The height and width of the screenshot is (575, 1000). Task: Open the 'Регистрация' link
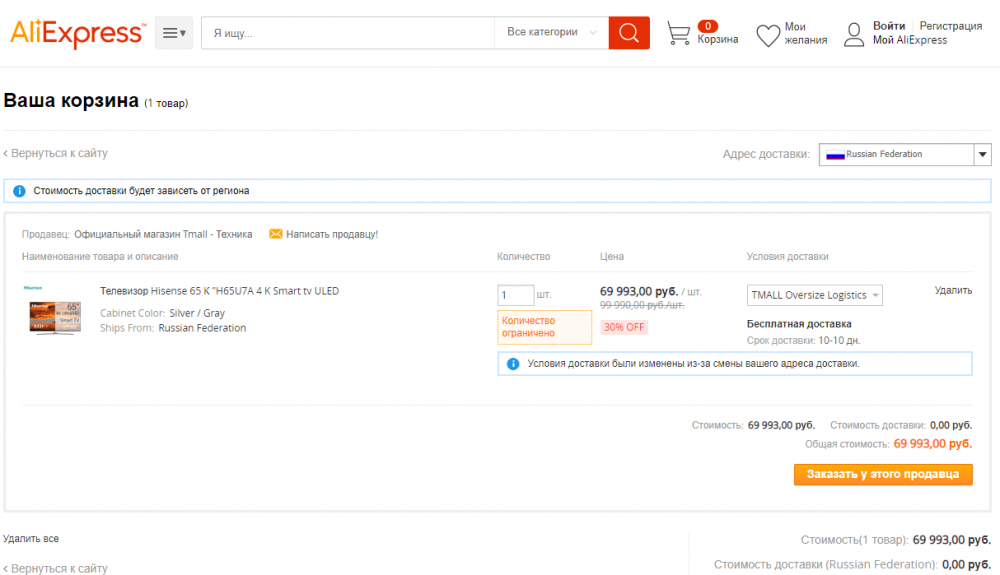click(x=950, y=26)
